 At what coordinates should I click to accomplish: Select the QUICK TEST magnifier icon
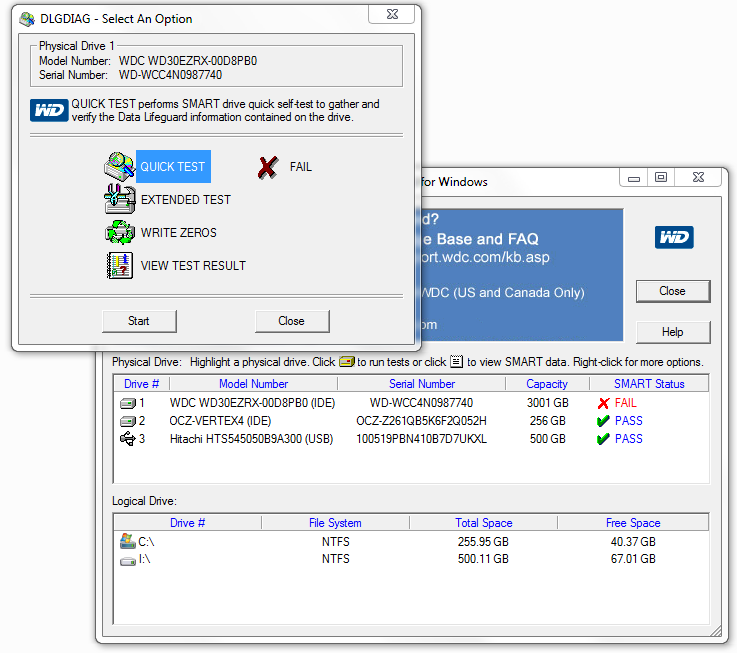(119, 166)
